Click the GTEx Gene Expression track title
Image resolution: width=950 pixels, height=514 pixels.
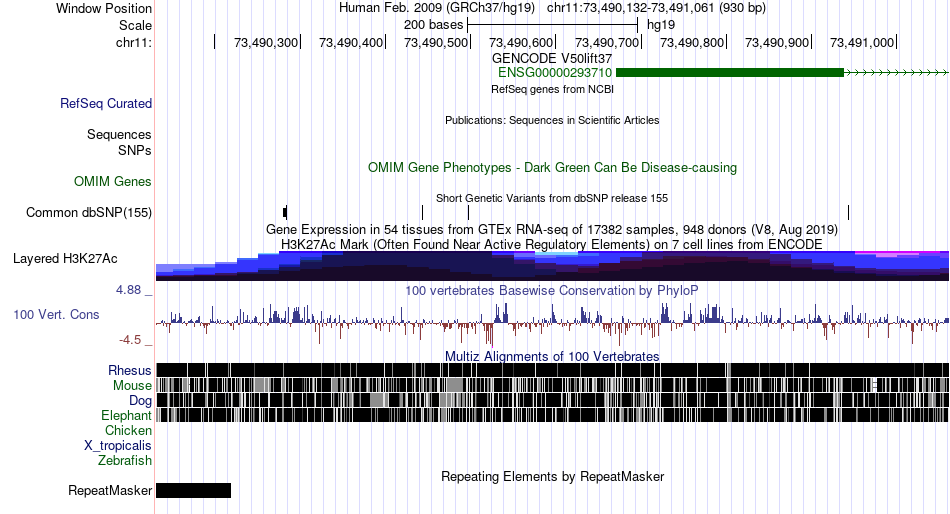552,230
